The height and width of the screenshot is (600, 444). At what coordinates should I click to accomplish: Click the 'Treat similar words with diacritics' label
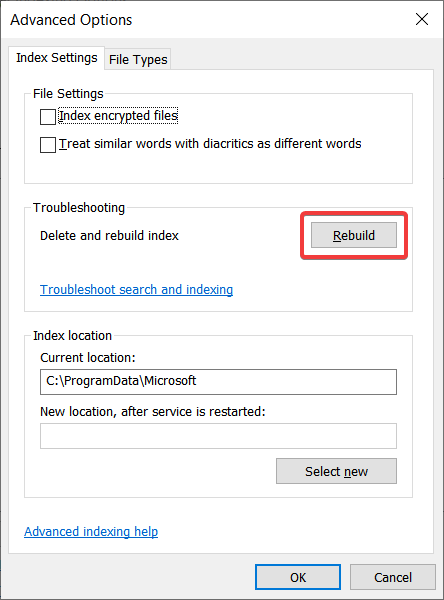(210, 143)
